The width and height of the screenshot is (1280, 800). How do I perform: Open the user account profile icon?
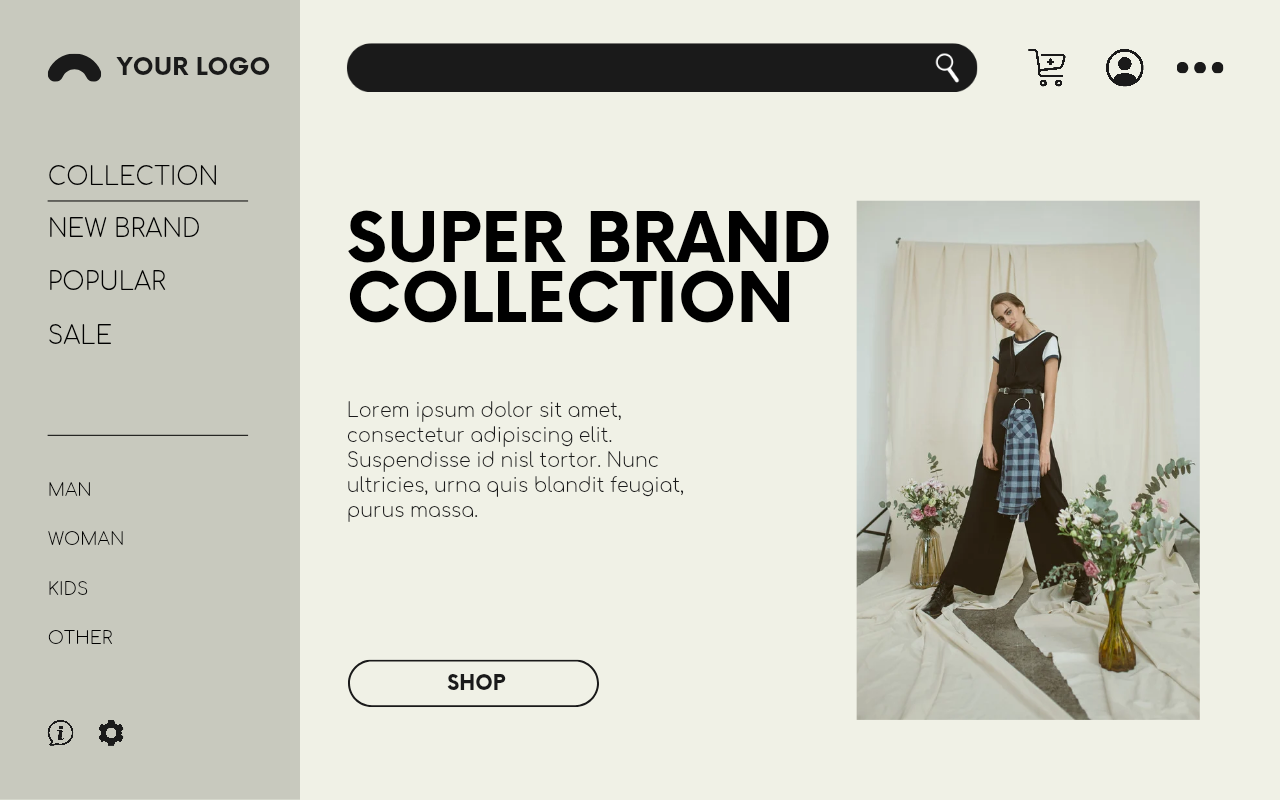(1124, 68)
